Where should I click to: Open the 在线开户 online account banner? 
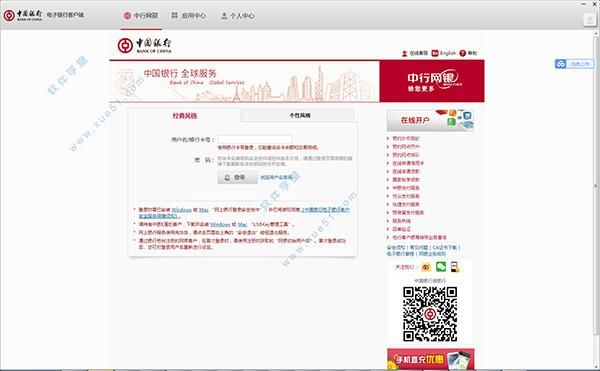(x=430, y=120)
